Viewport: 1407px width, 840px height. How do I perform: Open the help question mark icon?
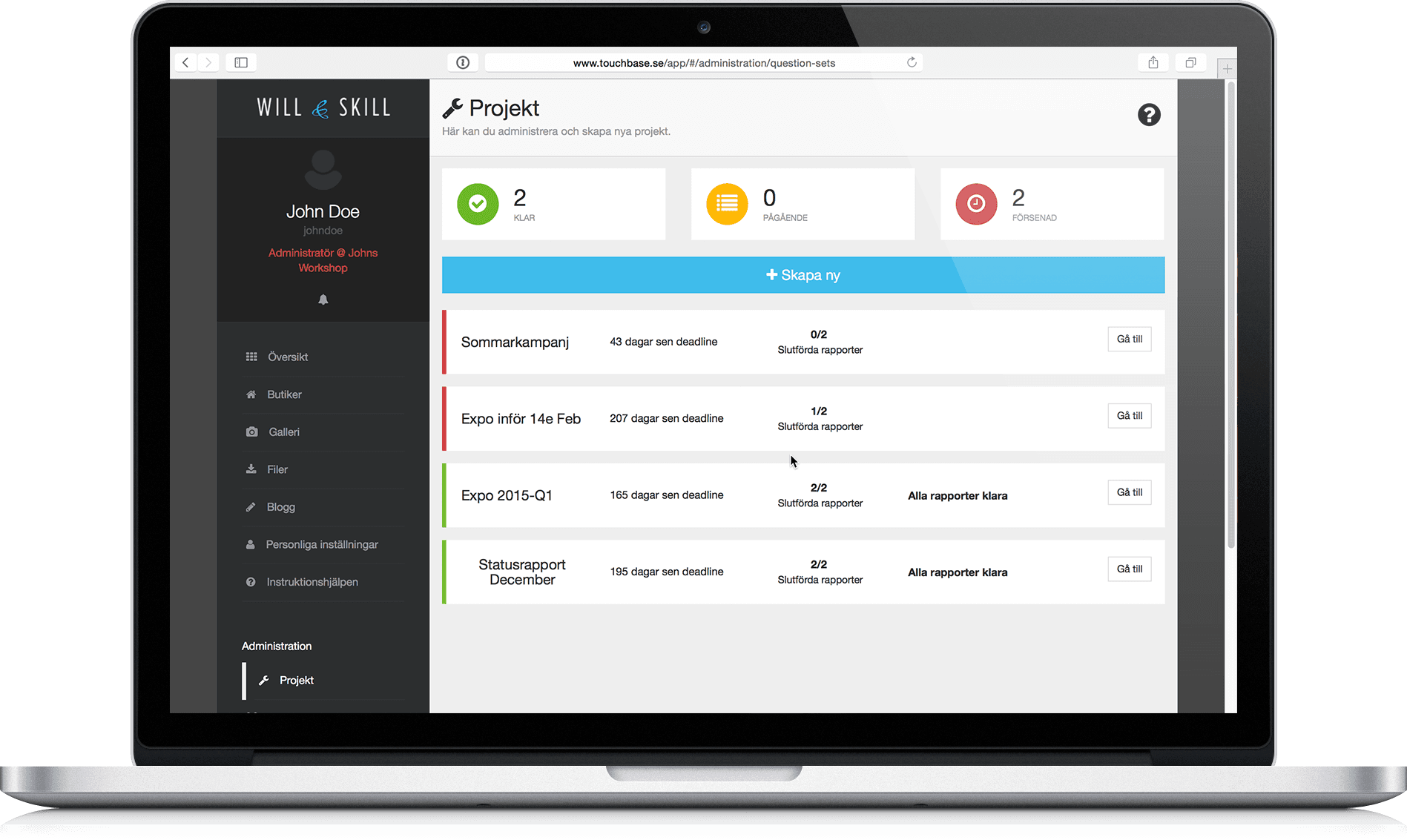1149,115
